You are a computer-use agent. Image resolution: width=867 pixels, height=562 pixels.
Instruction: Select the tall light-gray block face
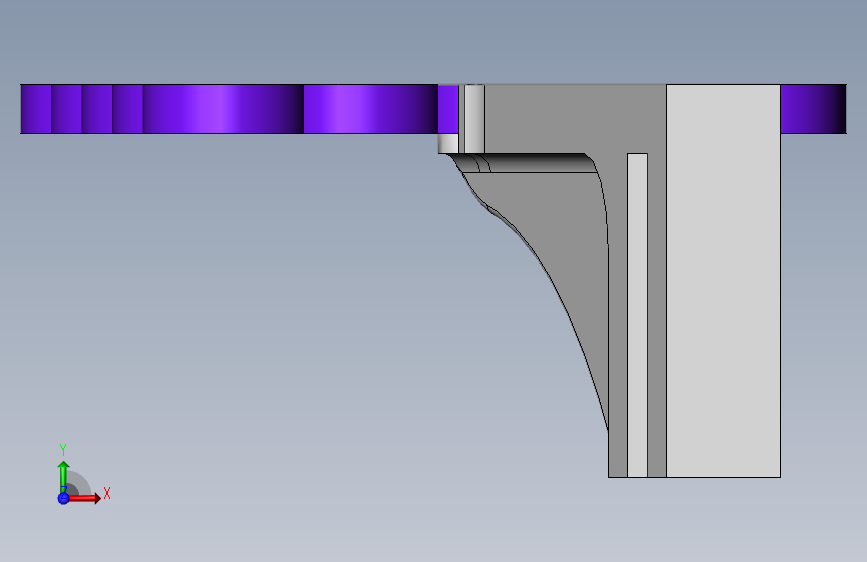tap(723, 280)
